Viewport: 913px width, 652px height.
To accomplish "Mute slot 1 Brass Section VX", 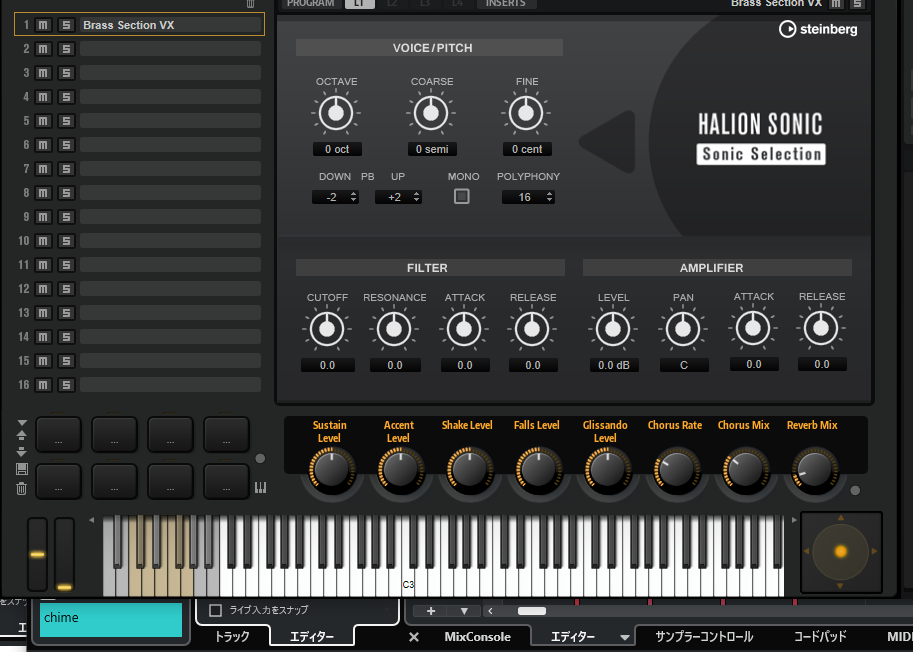I will point(43,25).
